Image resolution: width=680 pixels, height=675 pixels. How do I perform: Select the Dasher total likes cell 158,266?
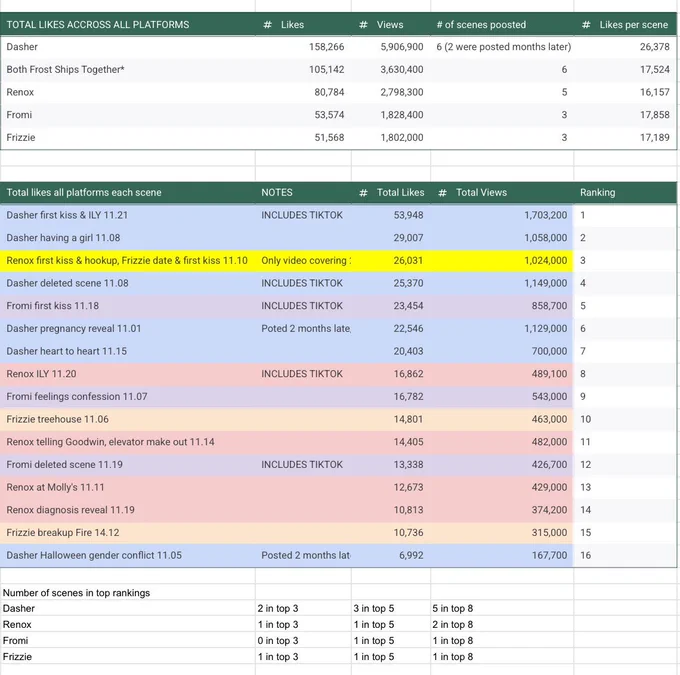[303, 47]
